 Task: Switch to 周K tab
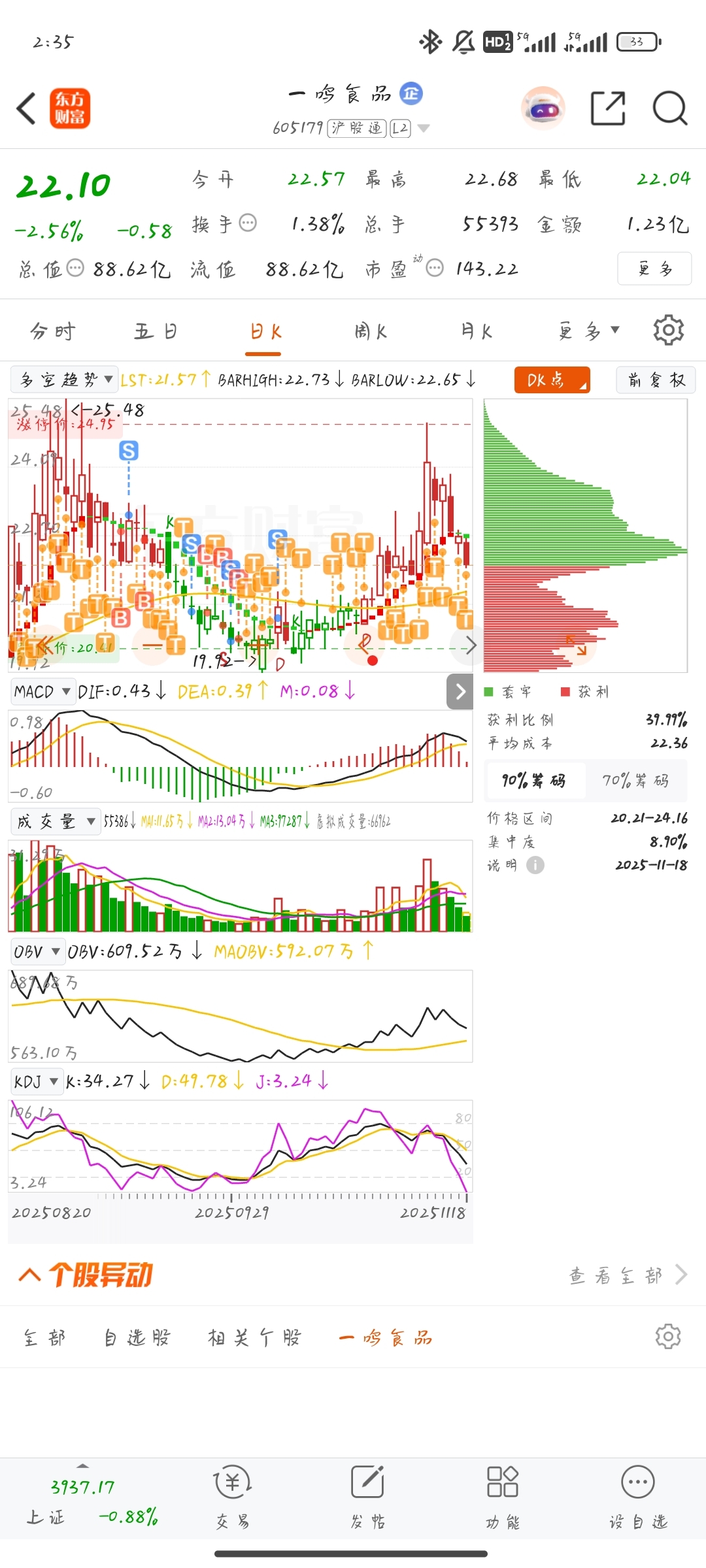coord(371,331)
